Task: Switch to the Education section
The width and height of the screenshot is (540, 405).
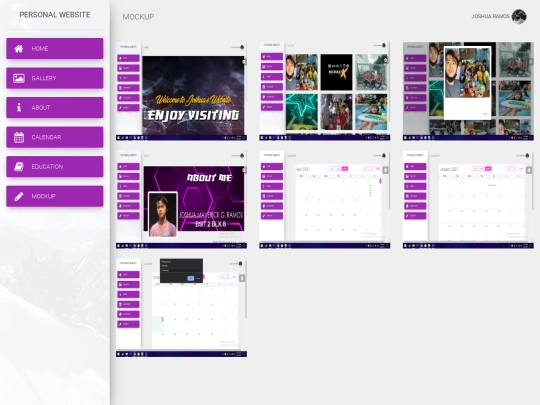Action: point(55,167)
